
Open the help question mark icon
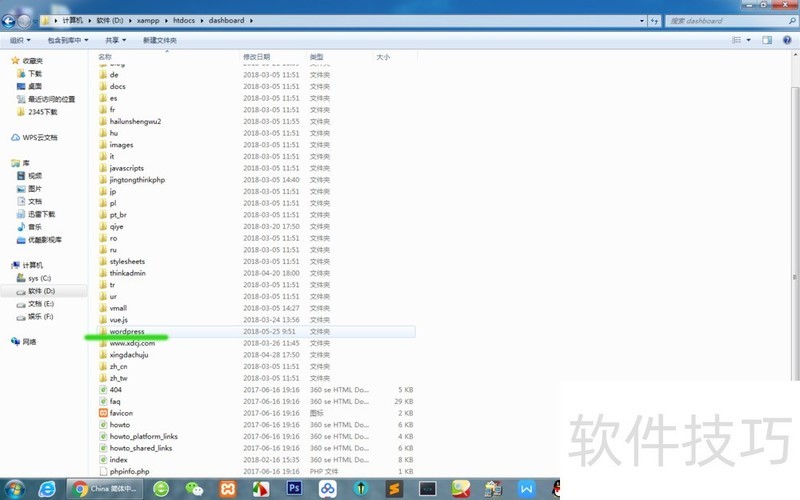click(x=787, y=40)
